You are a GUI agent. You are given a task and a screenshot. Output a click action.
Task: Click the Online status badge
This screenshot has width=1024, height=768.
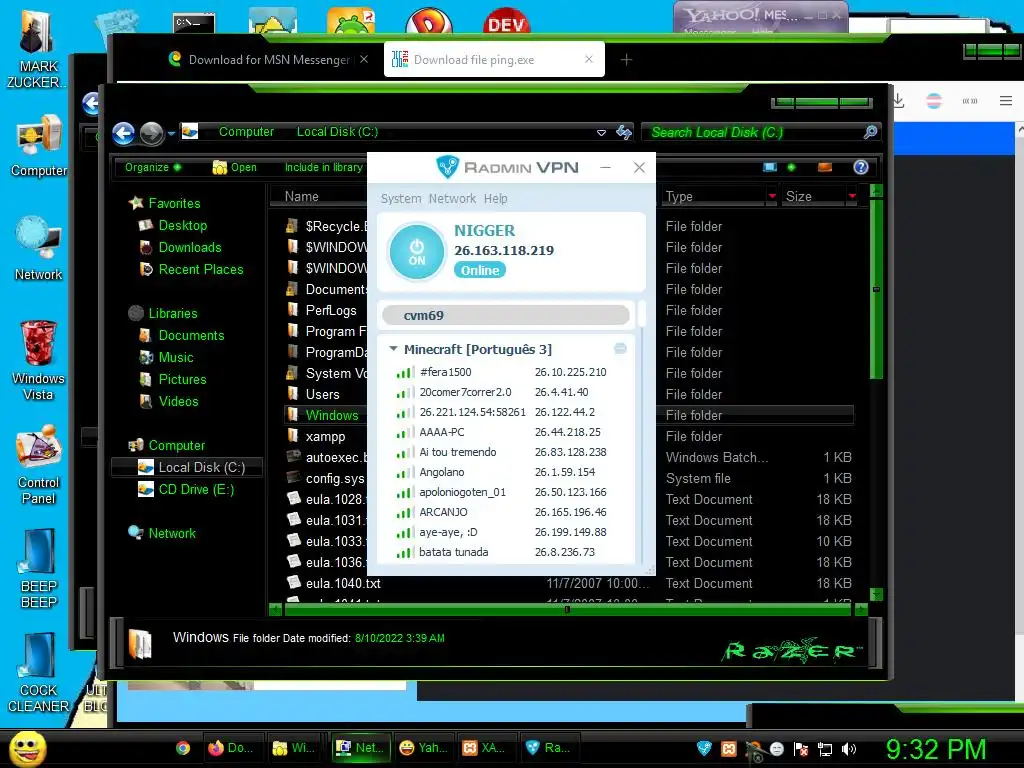click(x=480, y=270)
